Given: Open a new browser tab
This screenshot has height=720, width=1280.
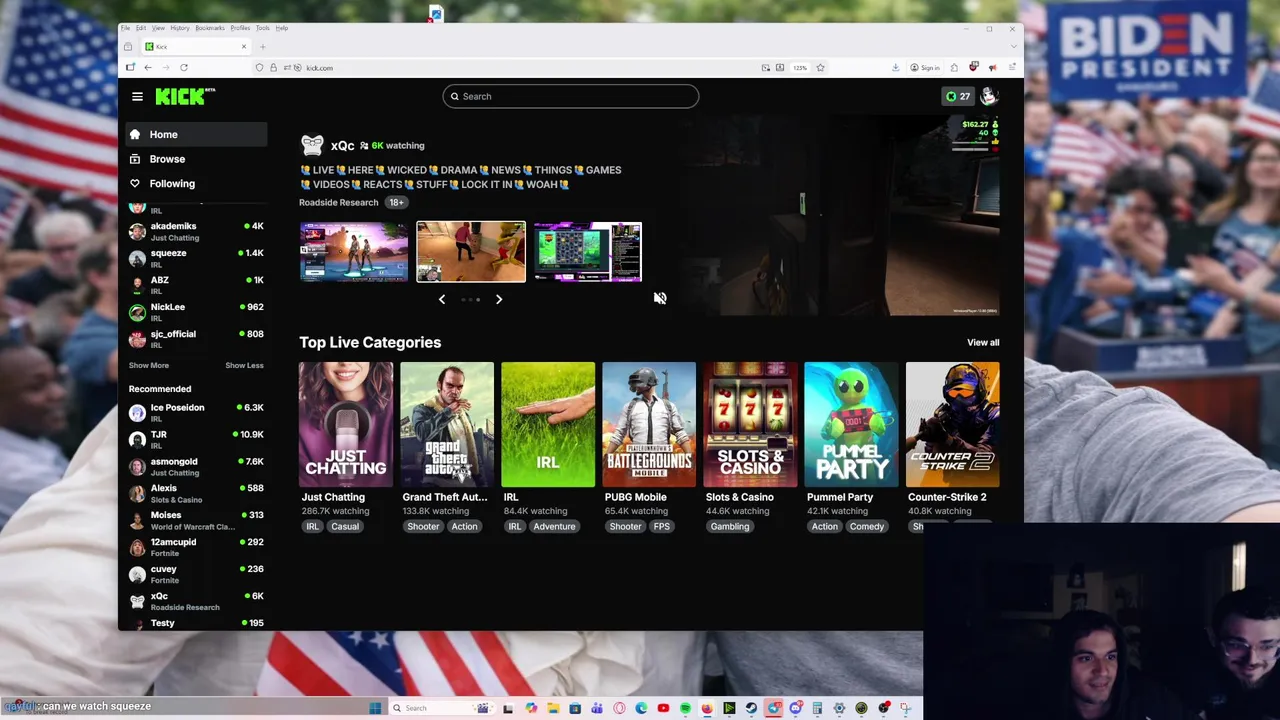Looking at the screenshot, I should (263, 47).
